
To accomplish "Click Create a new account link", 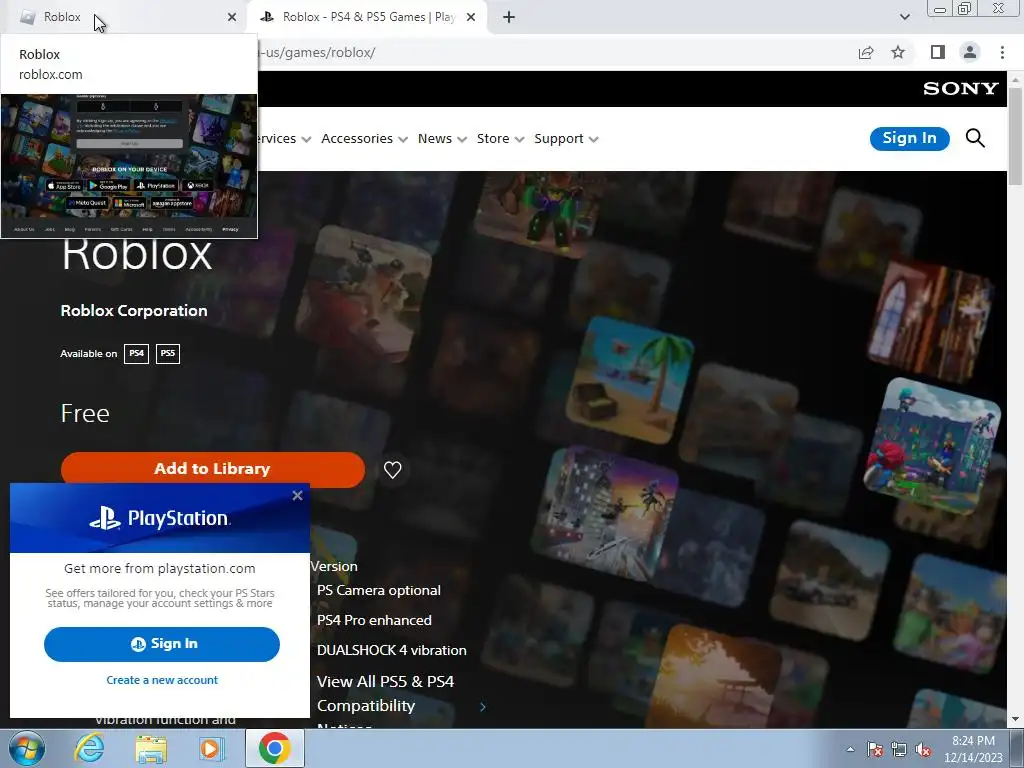I will [162, 680].
